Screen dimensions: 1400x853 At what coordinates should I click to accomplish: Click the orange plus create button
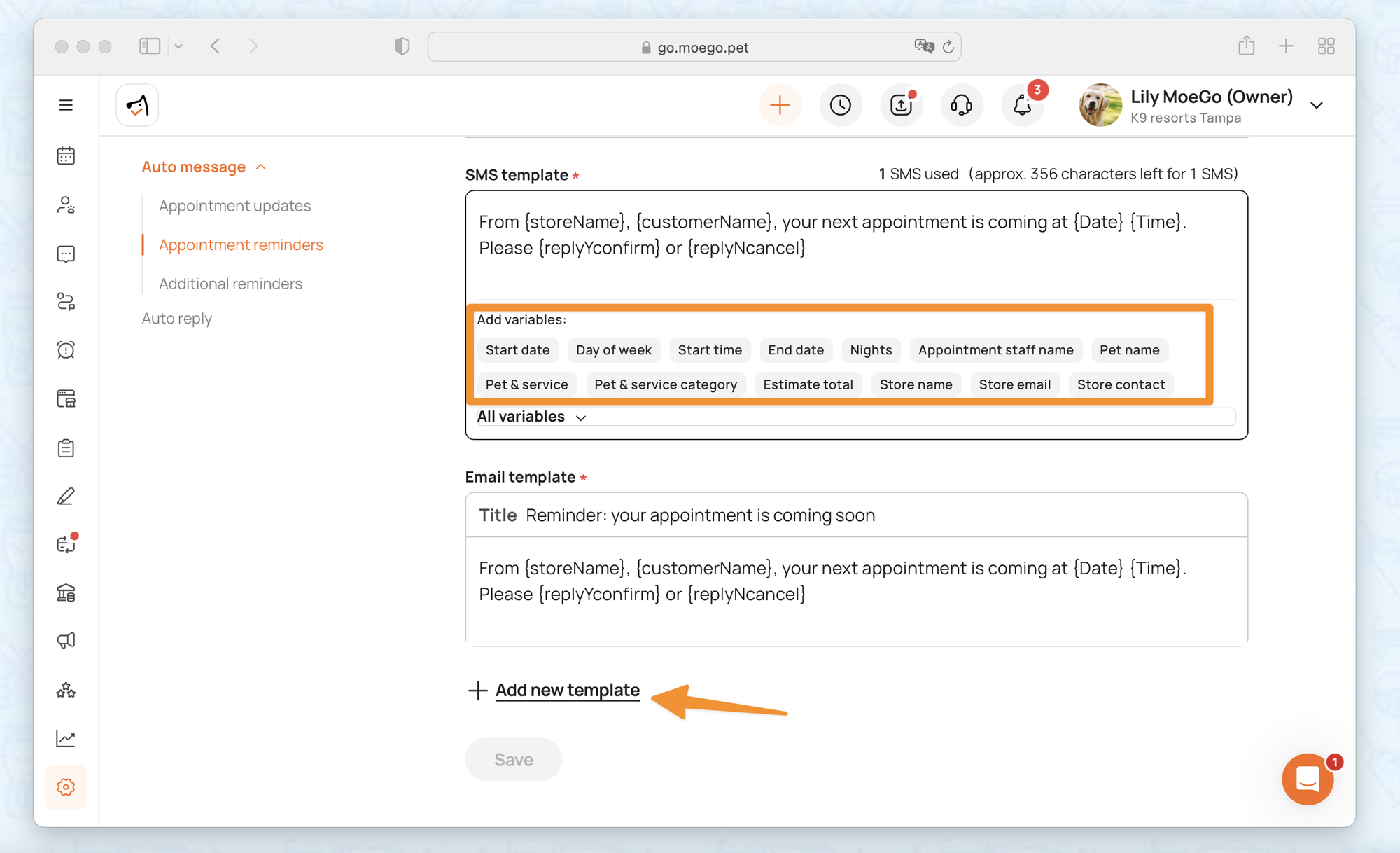click(780, 105)
